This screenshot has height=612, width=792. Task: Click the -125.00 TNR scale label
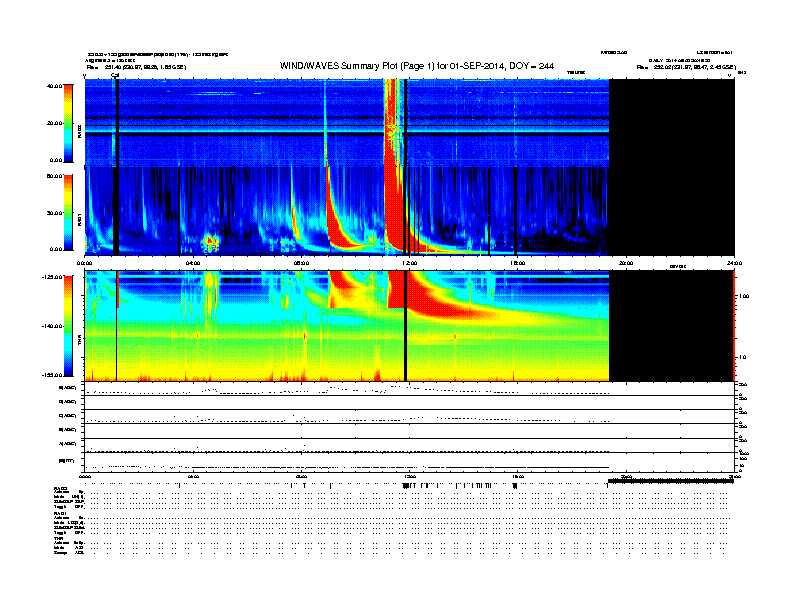pos(53,277)
